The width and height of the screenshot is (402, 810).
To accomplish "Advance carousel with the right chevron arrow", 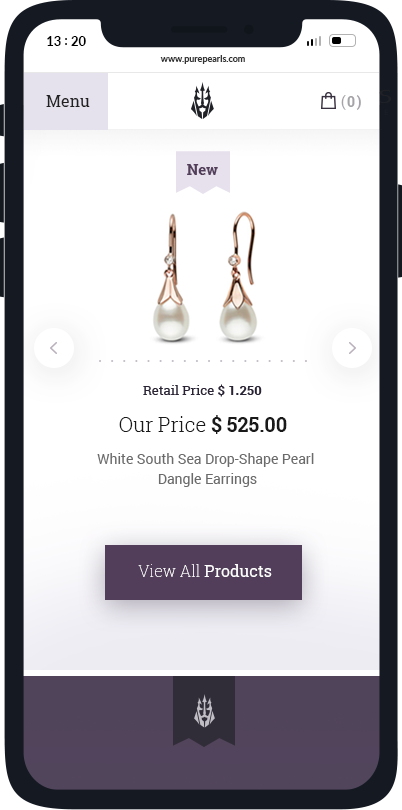I will 352,348.
